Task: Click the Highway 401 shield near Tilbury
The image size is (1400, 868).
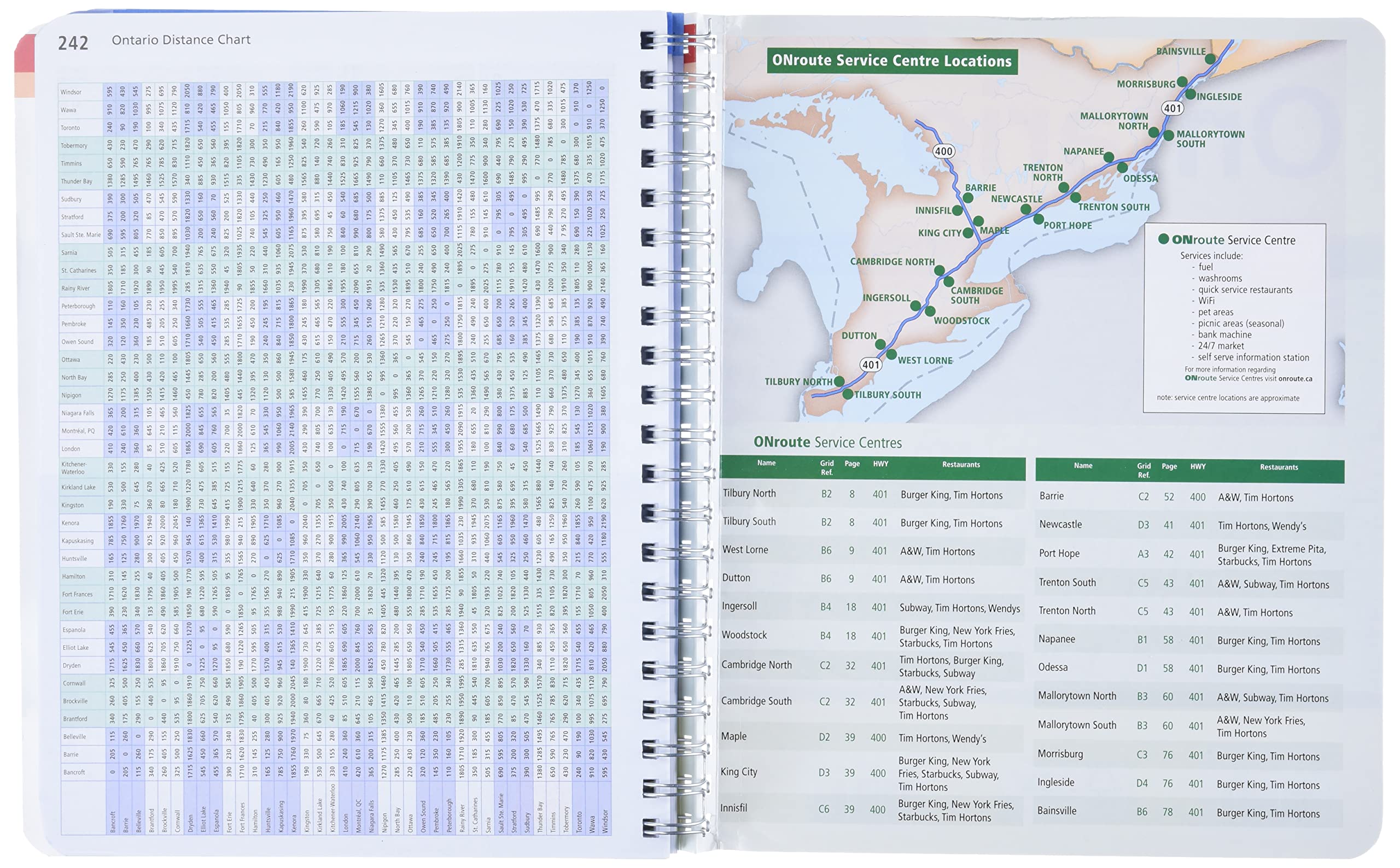Action: click(x=871, y=365)
